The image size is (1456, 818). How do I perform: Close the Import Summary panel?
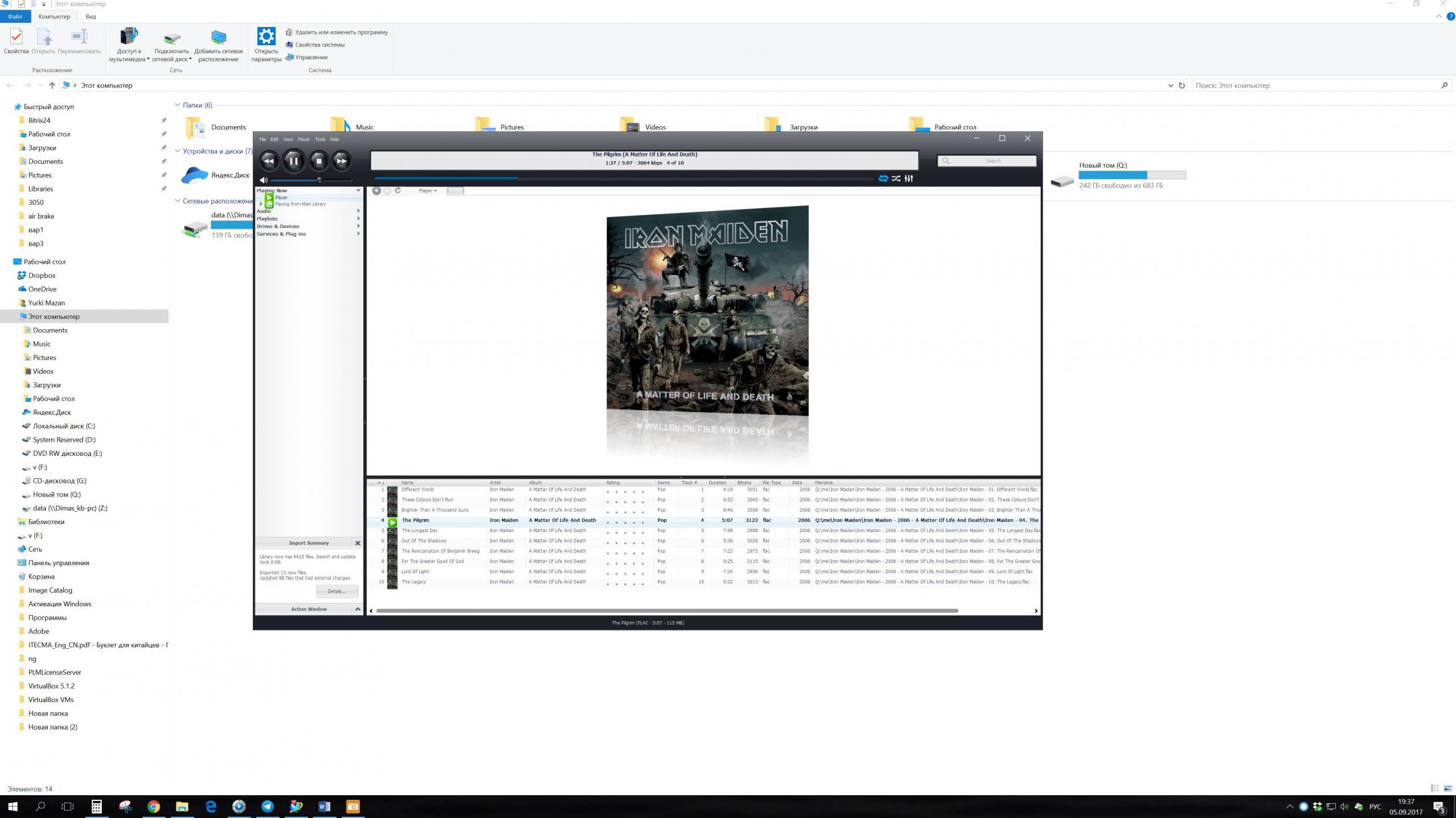[358, 543]
